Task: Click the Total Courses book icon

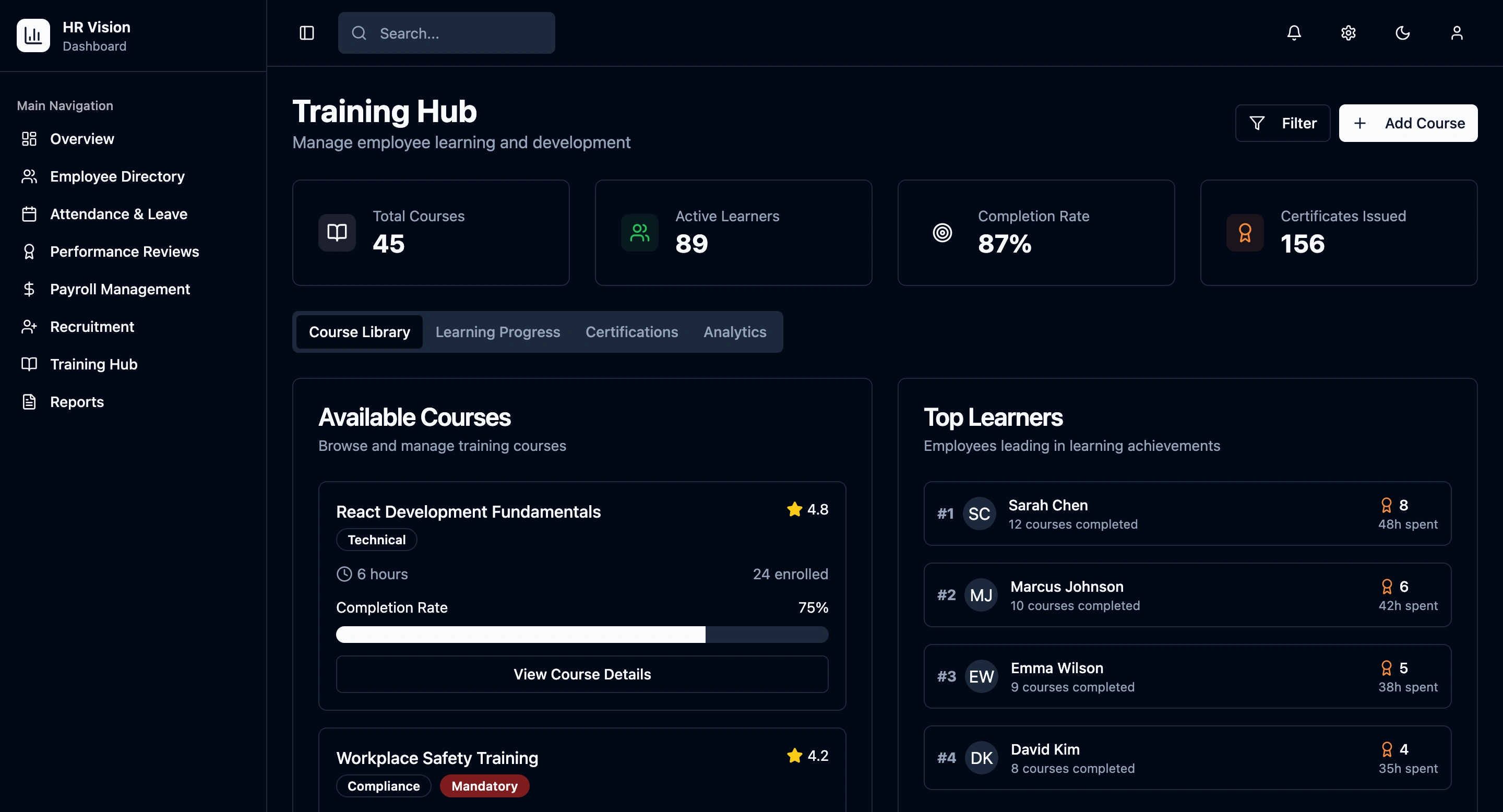Action: 337,233
